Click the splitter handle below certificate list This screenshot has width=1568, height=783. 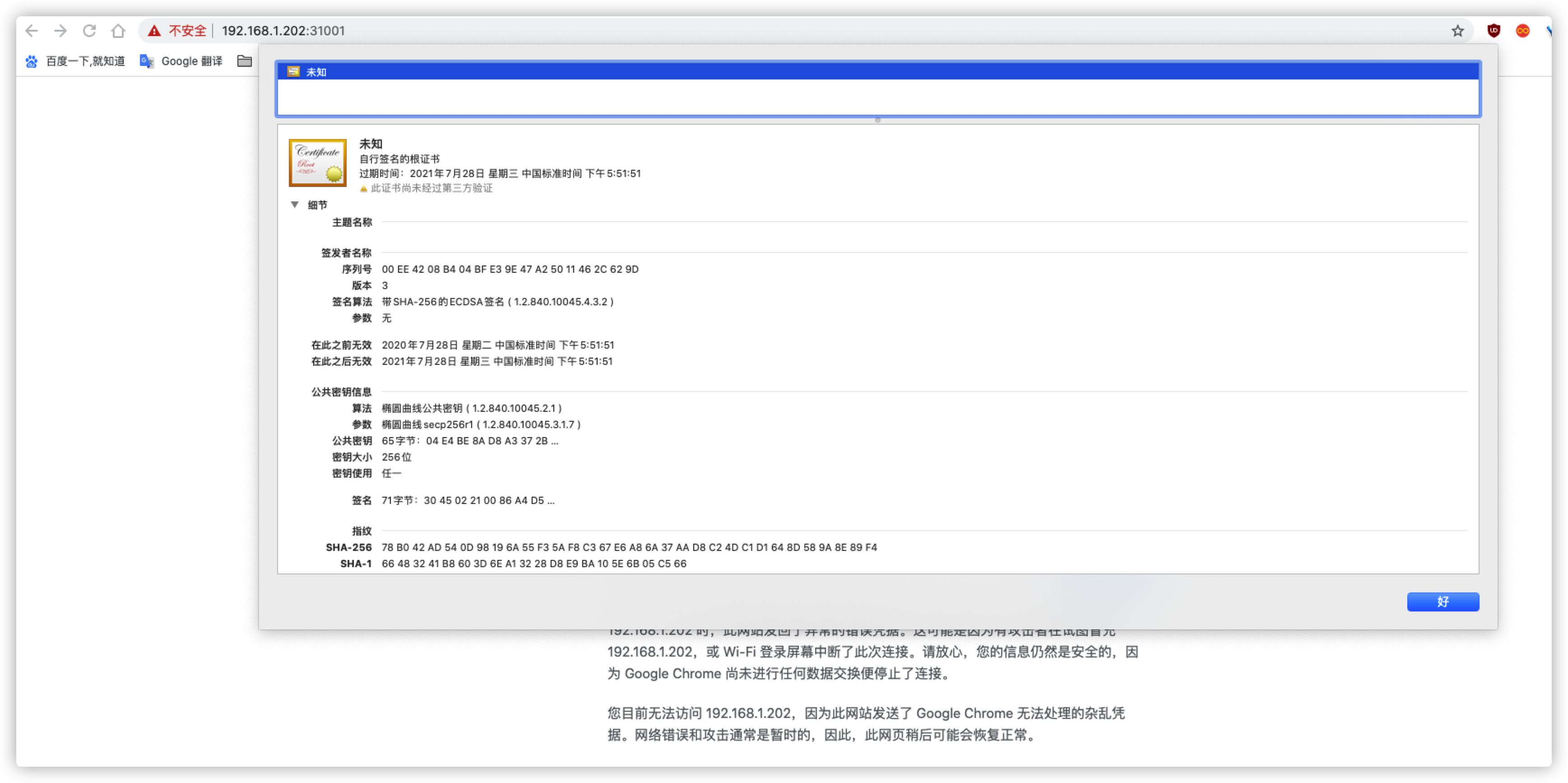[878, 120]
